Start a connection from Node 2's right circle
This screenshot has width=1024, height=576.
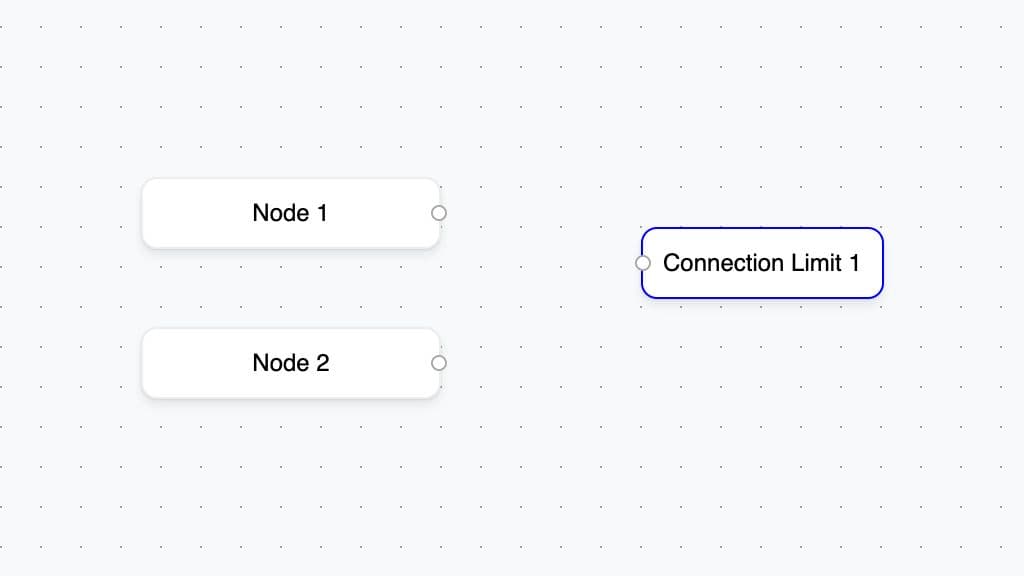point(439,363)
